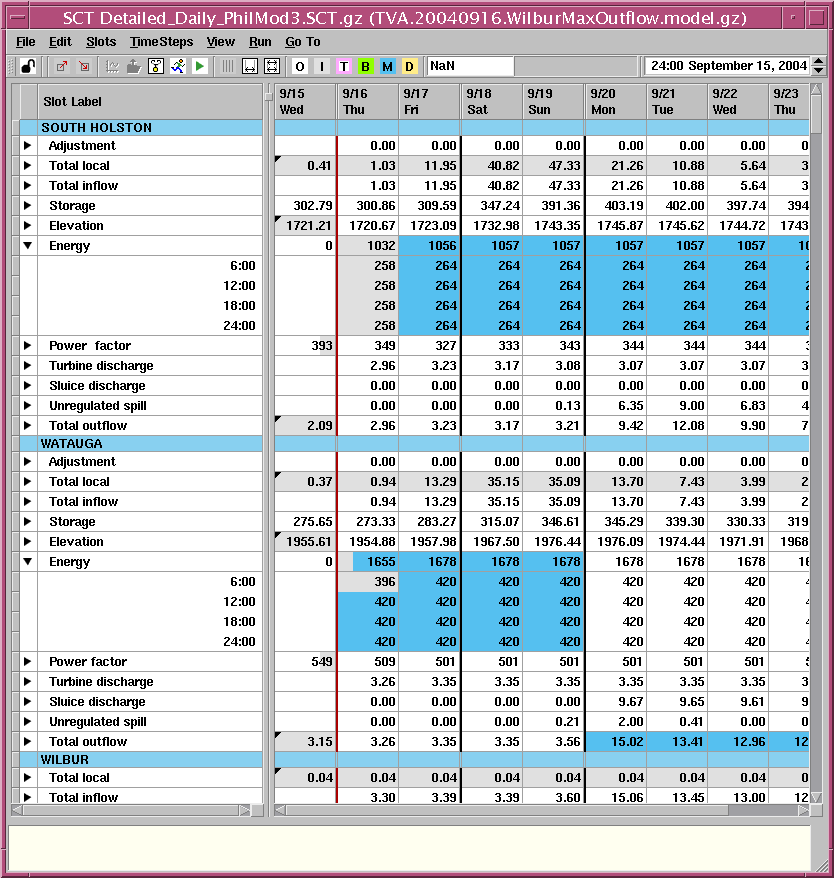The image size is (834, 878).
Task: Toggle the I flag button
Action: (322, 67)
